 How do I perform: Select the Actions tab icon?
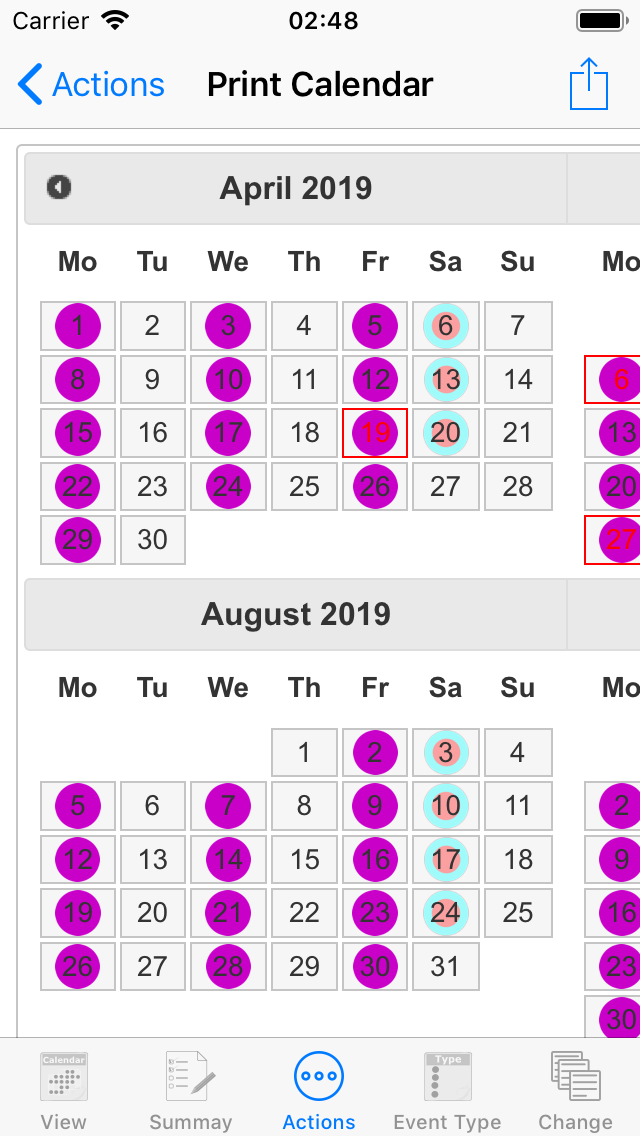click(319, 1077)
